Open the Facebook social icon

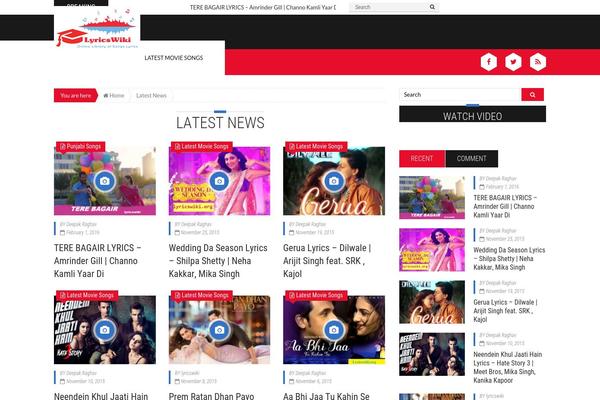[x=489, y=62]
